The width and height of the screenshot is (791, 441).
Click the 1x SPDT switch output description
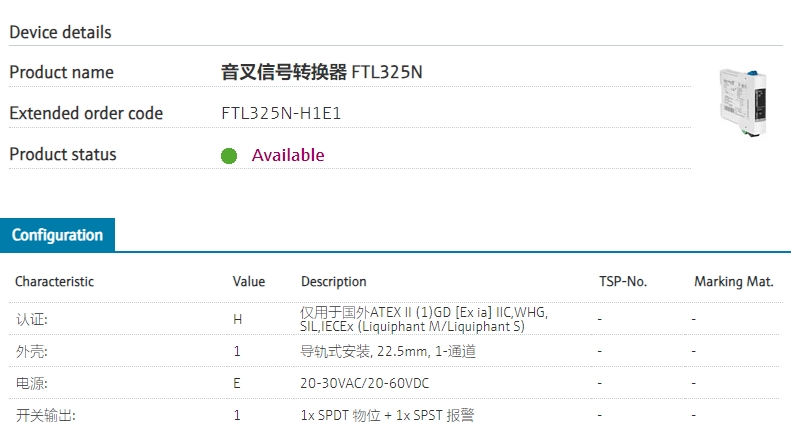coord(387,415)
